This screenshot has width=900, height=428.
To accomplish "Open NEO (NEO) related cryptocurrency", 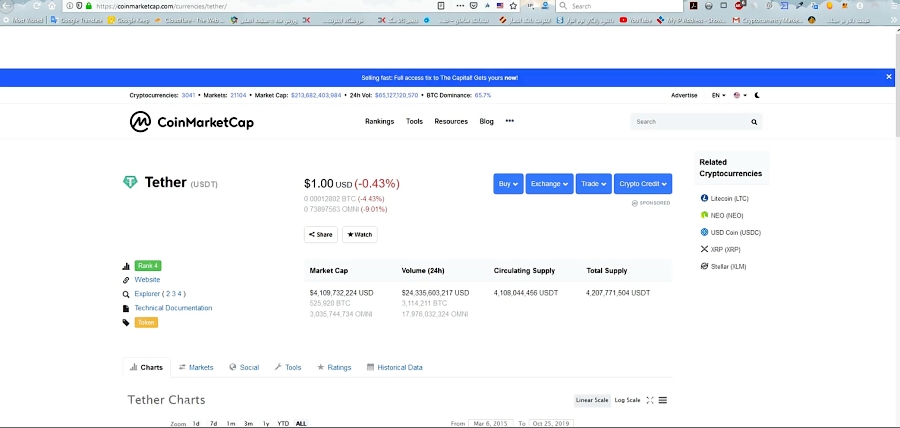I will (x=722, y=216).
